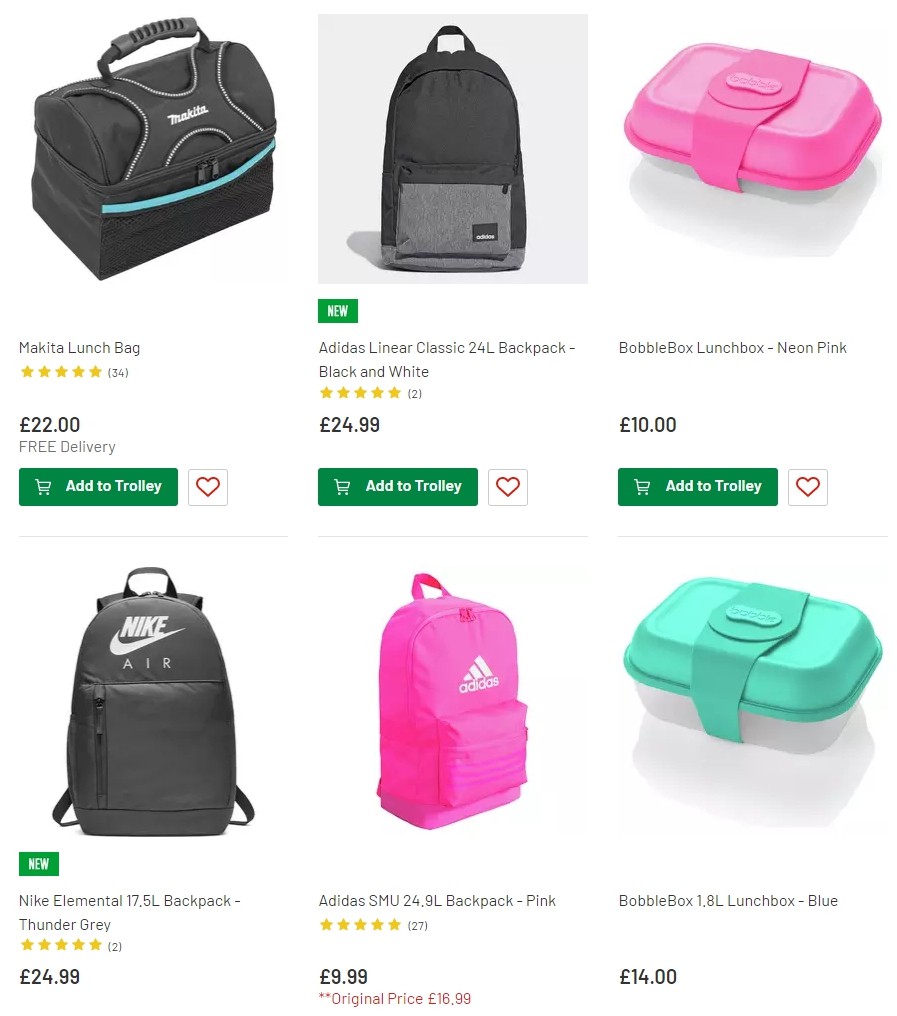Click the first star in Makita Lunch Bag rating
The width and height of the screenshot is (897, 1016).
tap(27, 371)
